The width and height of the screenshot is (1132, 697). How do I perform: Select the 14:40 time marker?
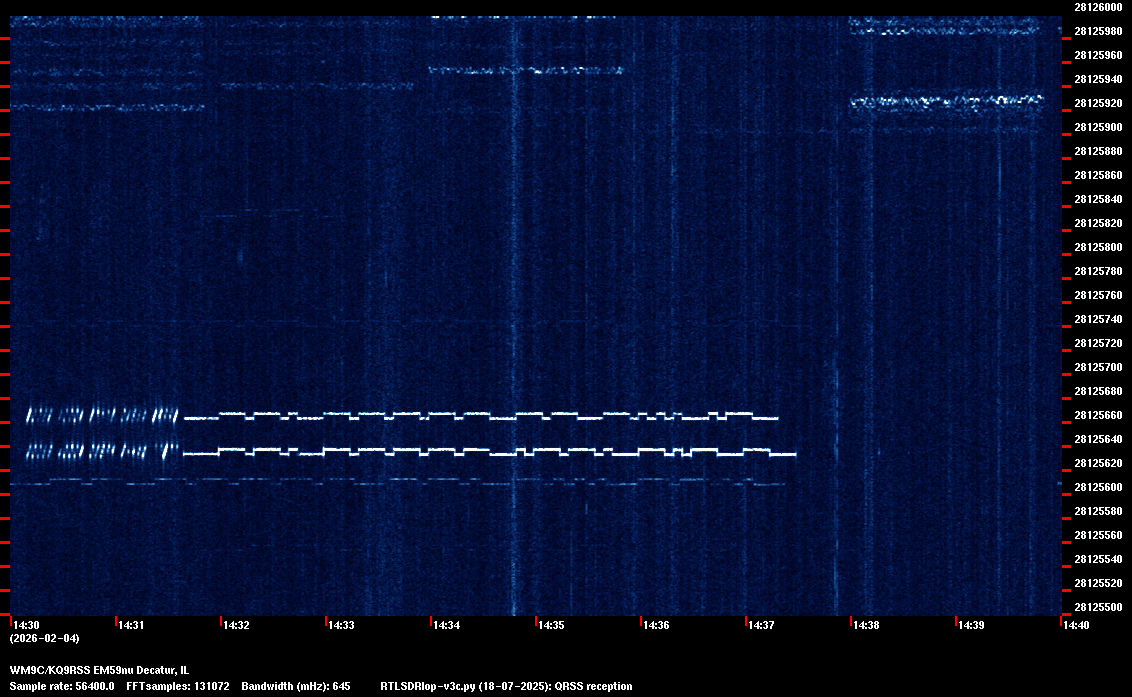point(1075,625)
